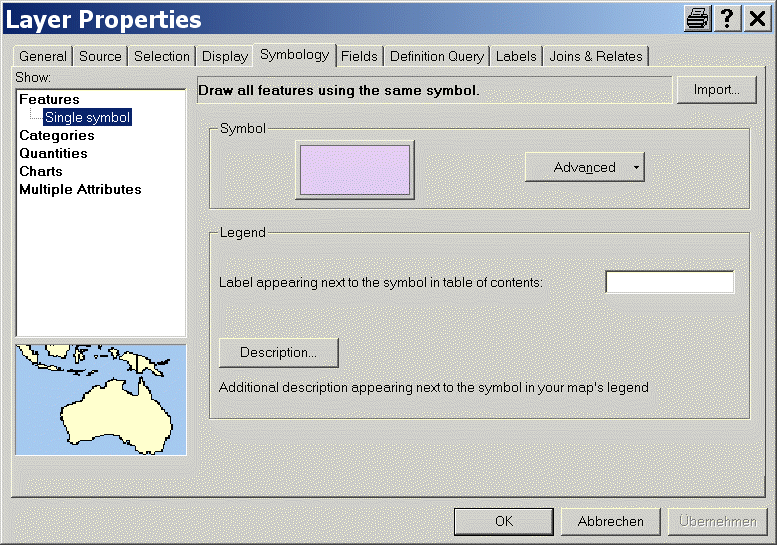Select Charts in the Show list

41,171
